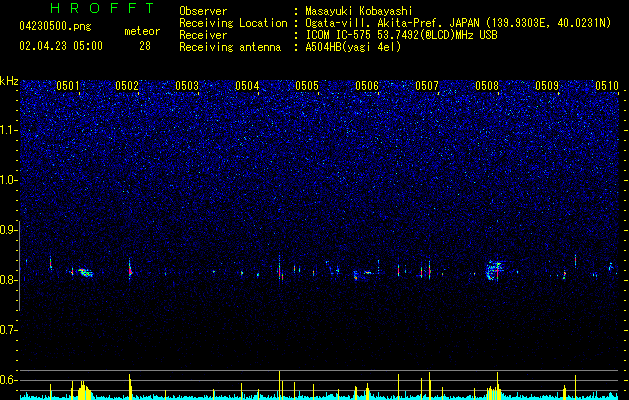Screen dimensions: 629x400
Task: Click the Receiver label
Action: tap(203, 35)
